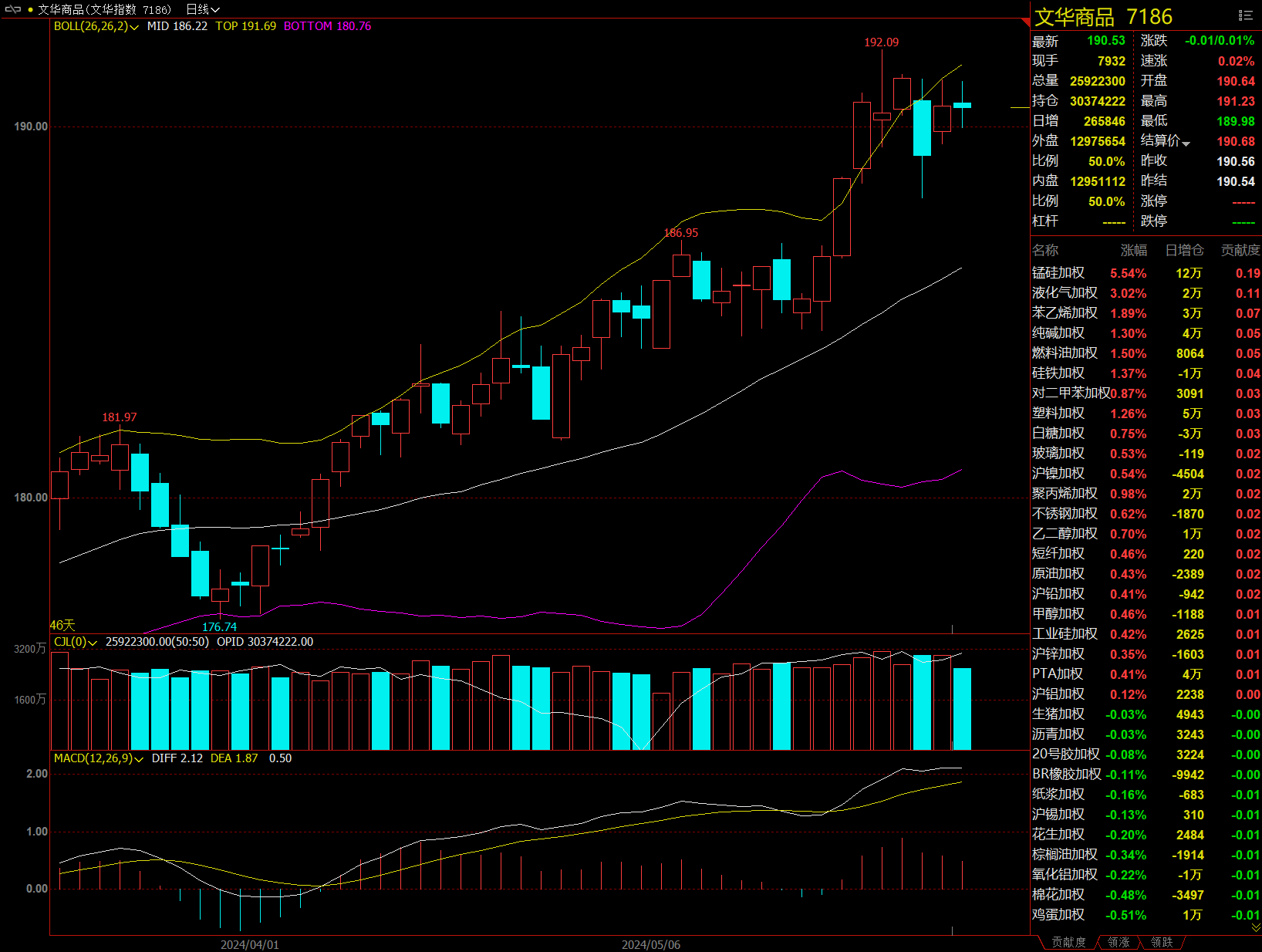Select the 纯碱加权 row
The width and height of the screenshot is (1262, 952).
pos(1146,333)
